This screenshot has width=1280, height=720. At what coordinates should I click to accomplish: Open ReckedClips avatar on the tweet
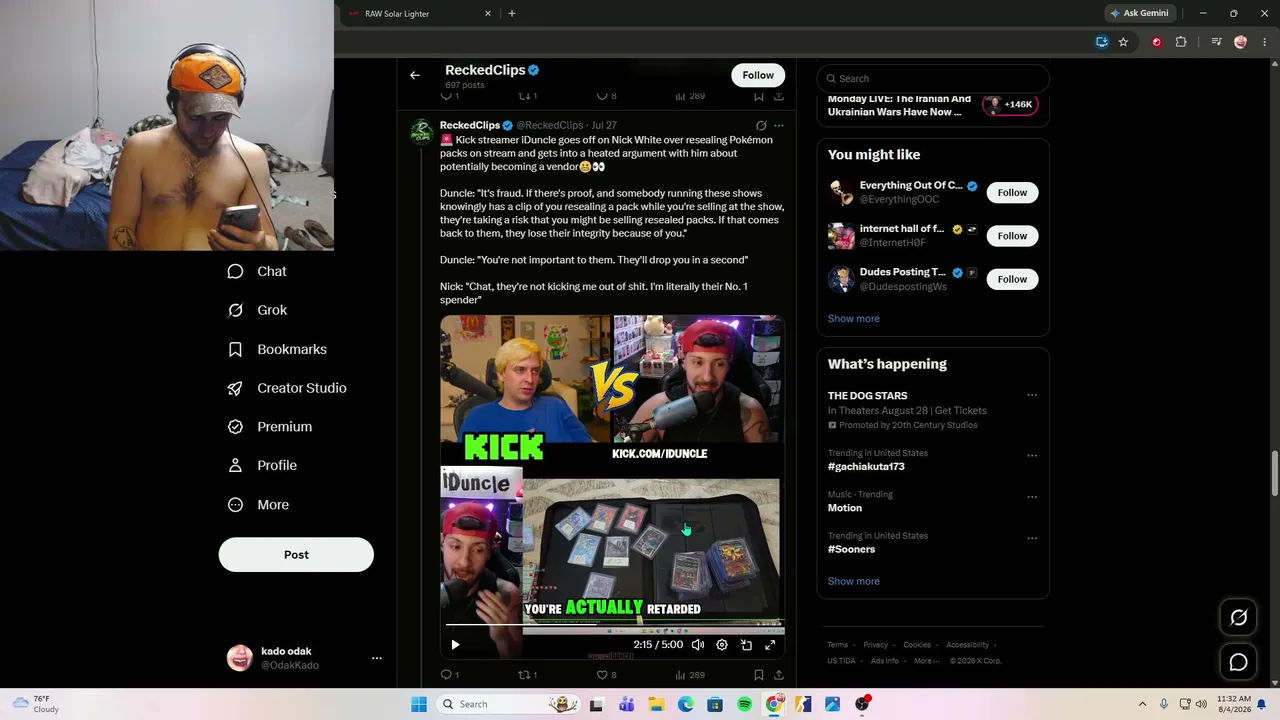coord(422,132)
